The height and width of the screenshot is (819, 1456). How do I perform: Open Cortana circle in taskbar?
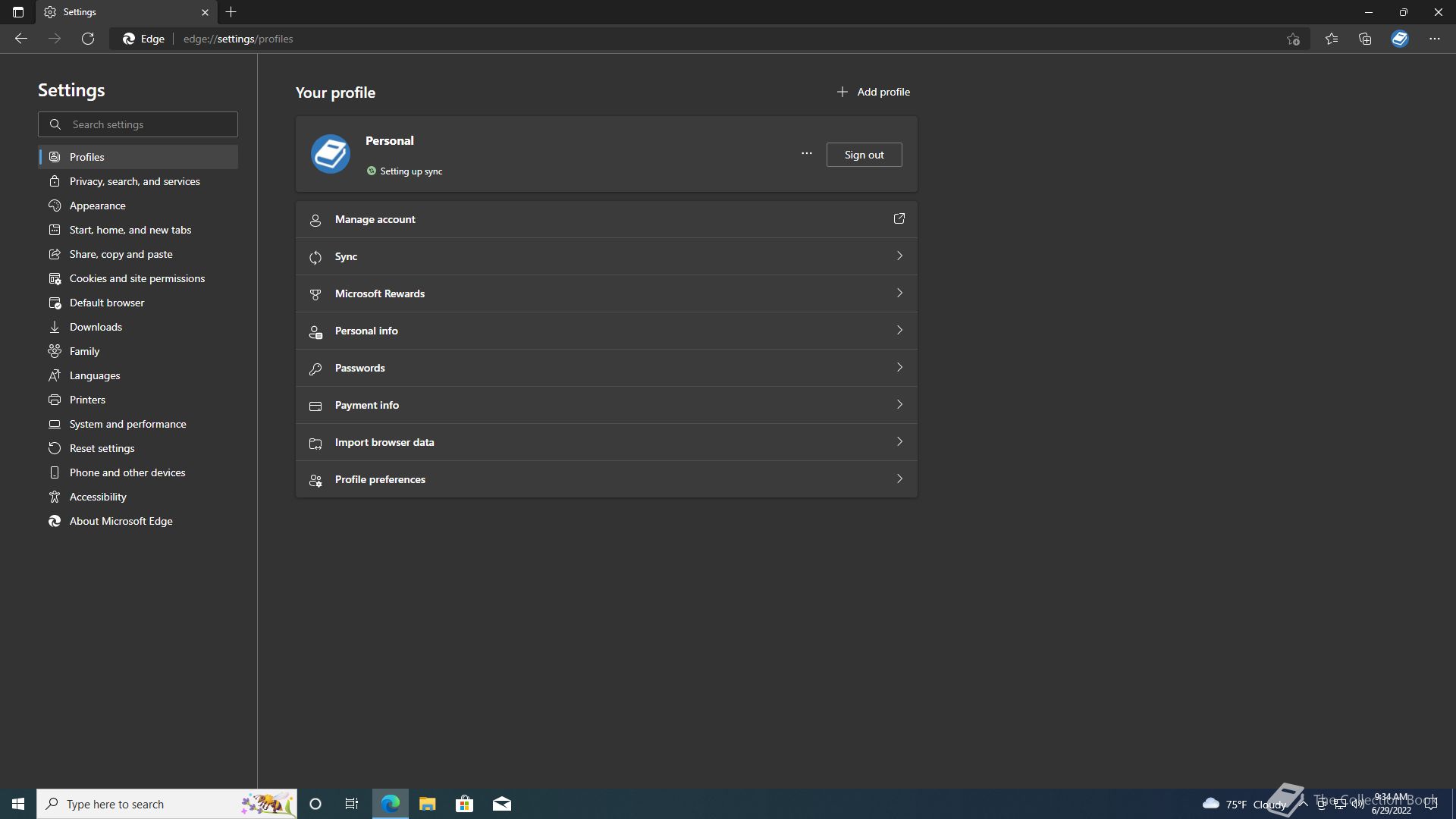click(x=315, y=804)
